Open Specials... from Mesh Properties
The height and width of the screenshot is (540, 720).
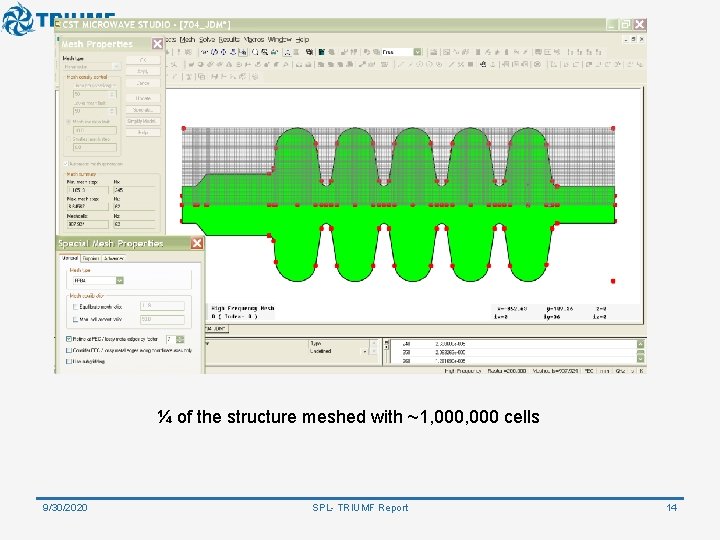click(x=143, y=110)
